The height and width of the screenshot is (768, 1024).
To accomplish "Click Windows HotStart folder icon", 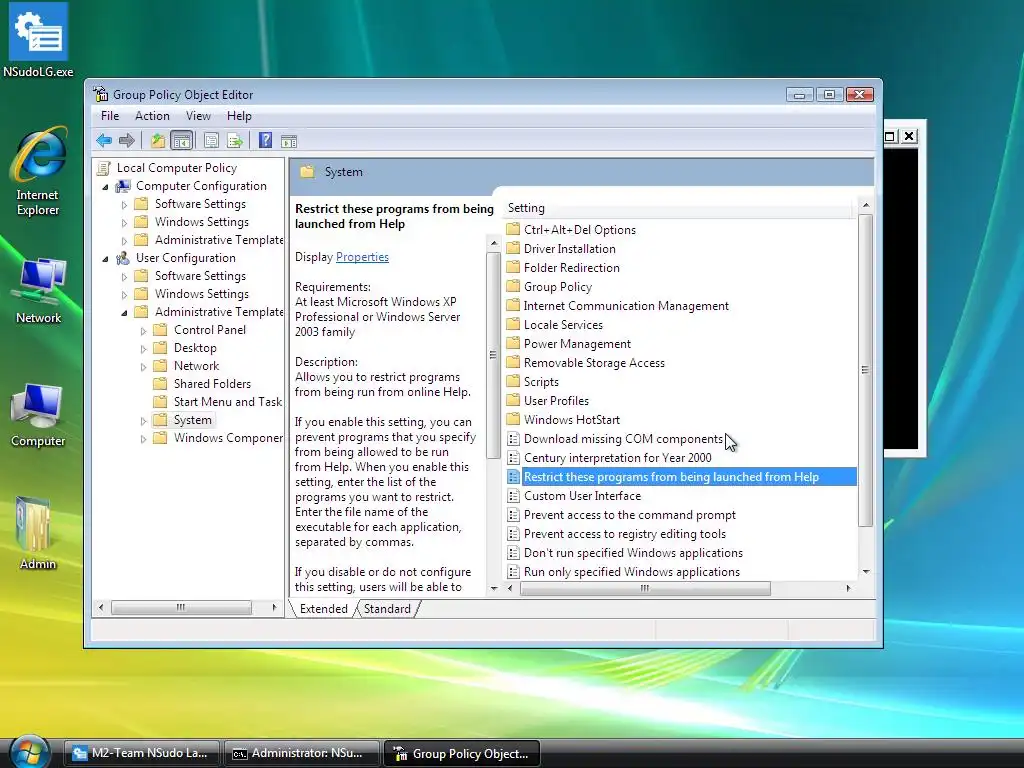I will (513, 419).
